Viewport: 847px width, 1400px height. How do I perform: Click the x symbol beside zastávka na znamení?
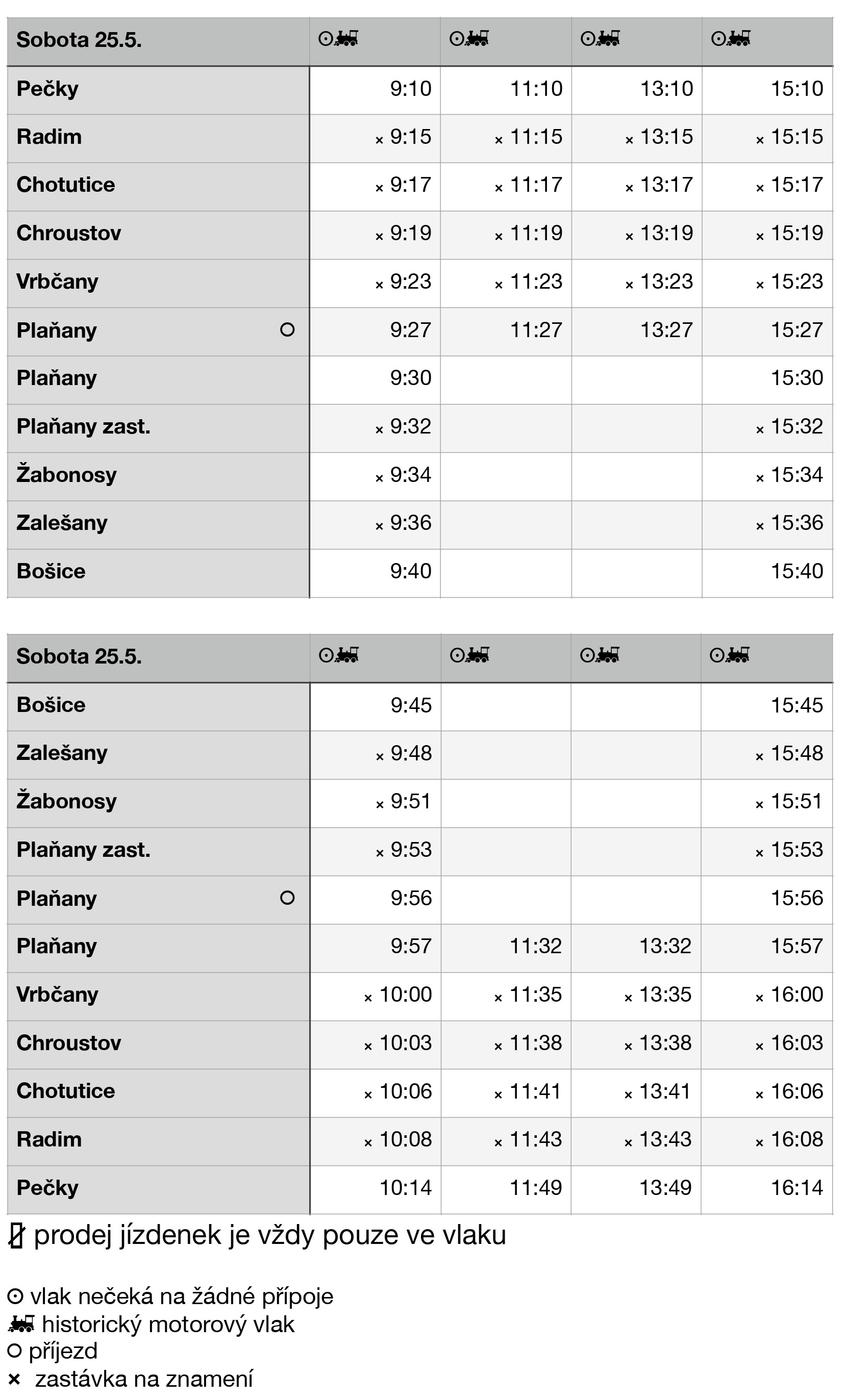click(14, 1379)
